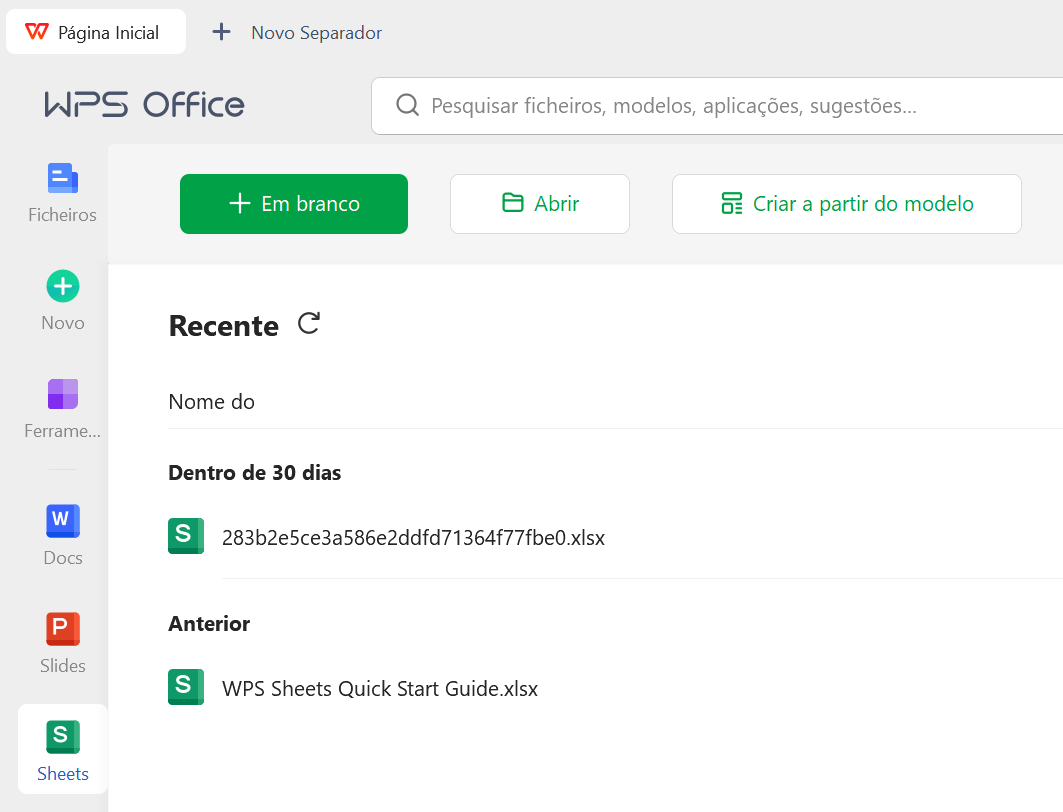
Task: Select the Sheets sidebar icon
Action: (62, 748)
